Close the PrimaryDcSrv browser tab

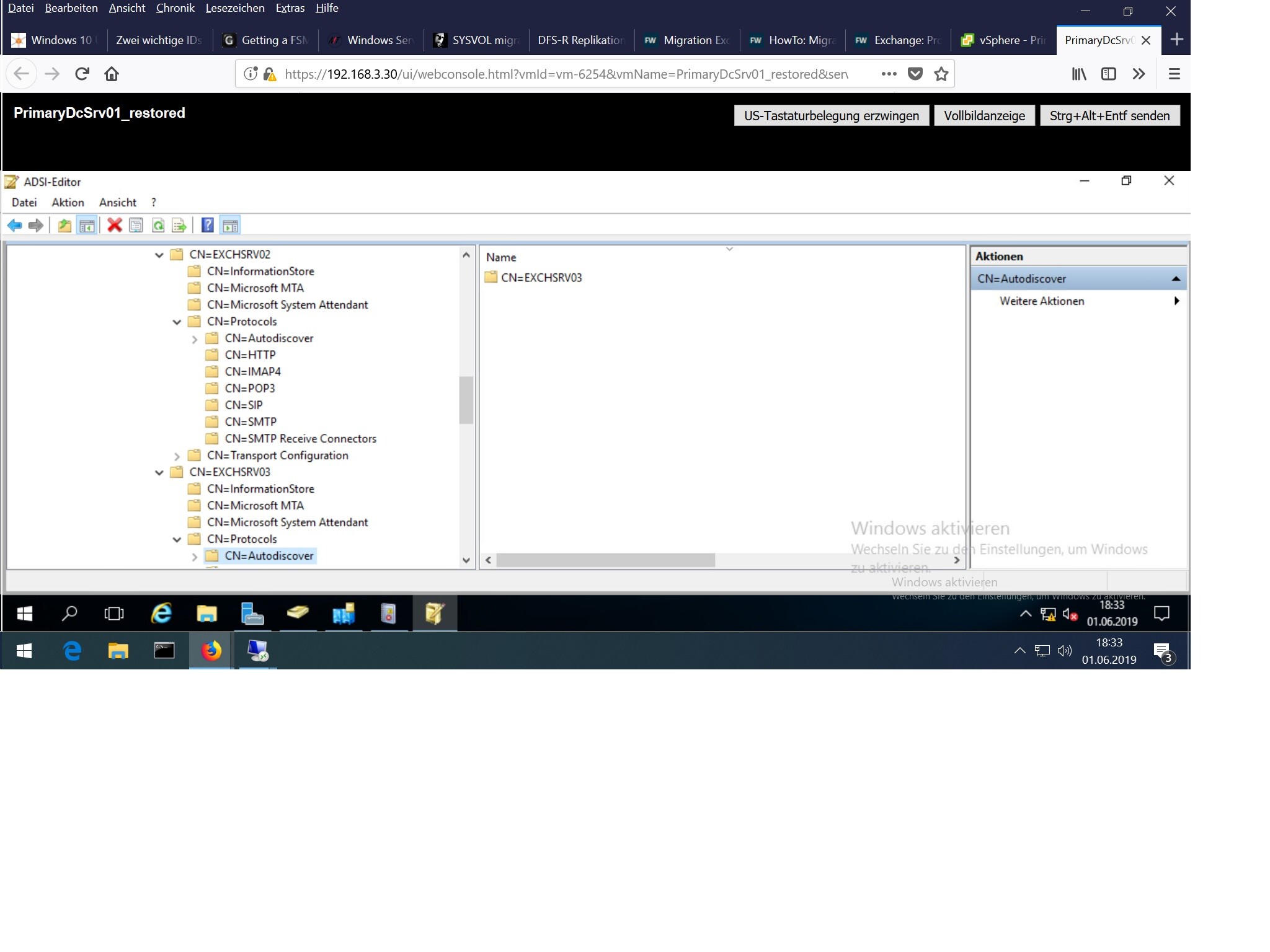1146,40
